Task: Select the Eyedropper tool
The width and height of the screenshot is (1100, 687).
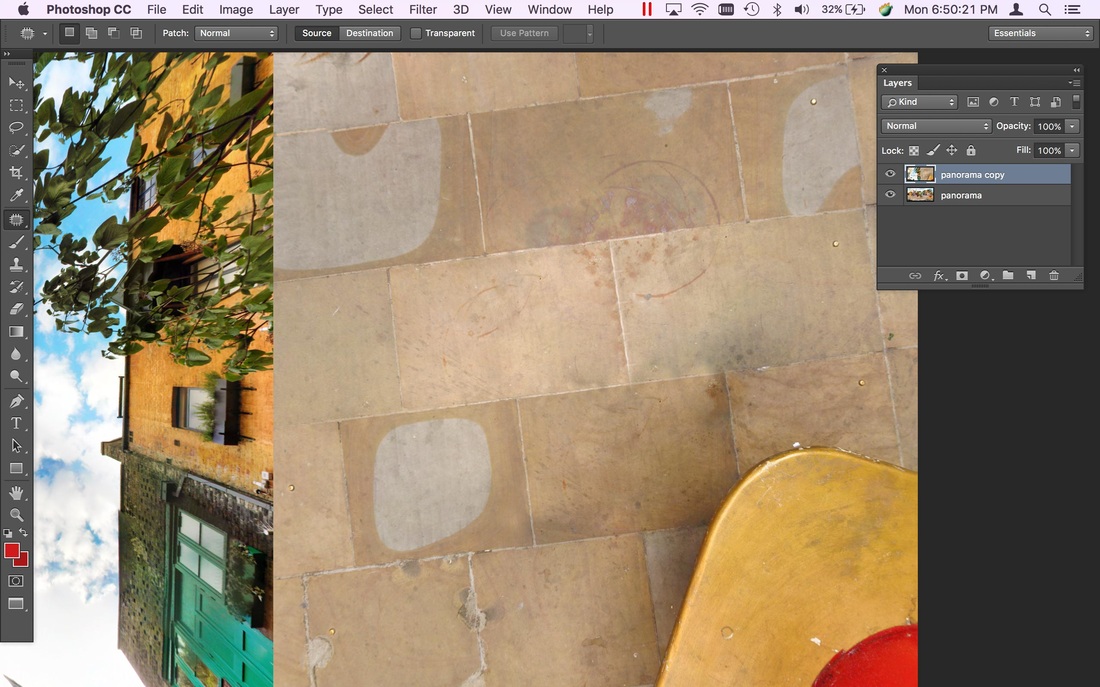Action: pos(16,196)
